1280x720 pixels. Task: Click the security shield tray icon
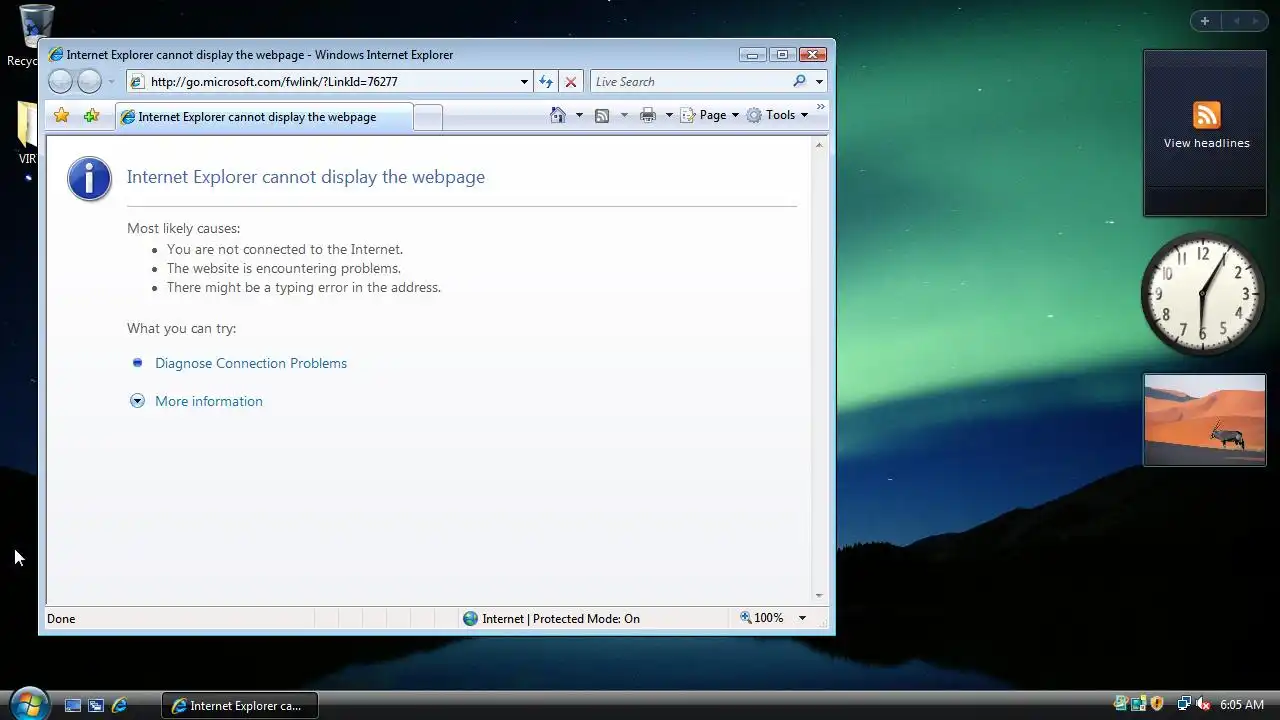(1157, 704)
